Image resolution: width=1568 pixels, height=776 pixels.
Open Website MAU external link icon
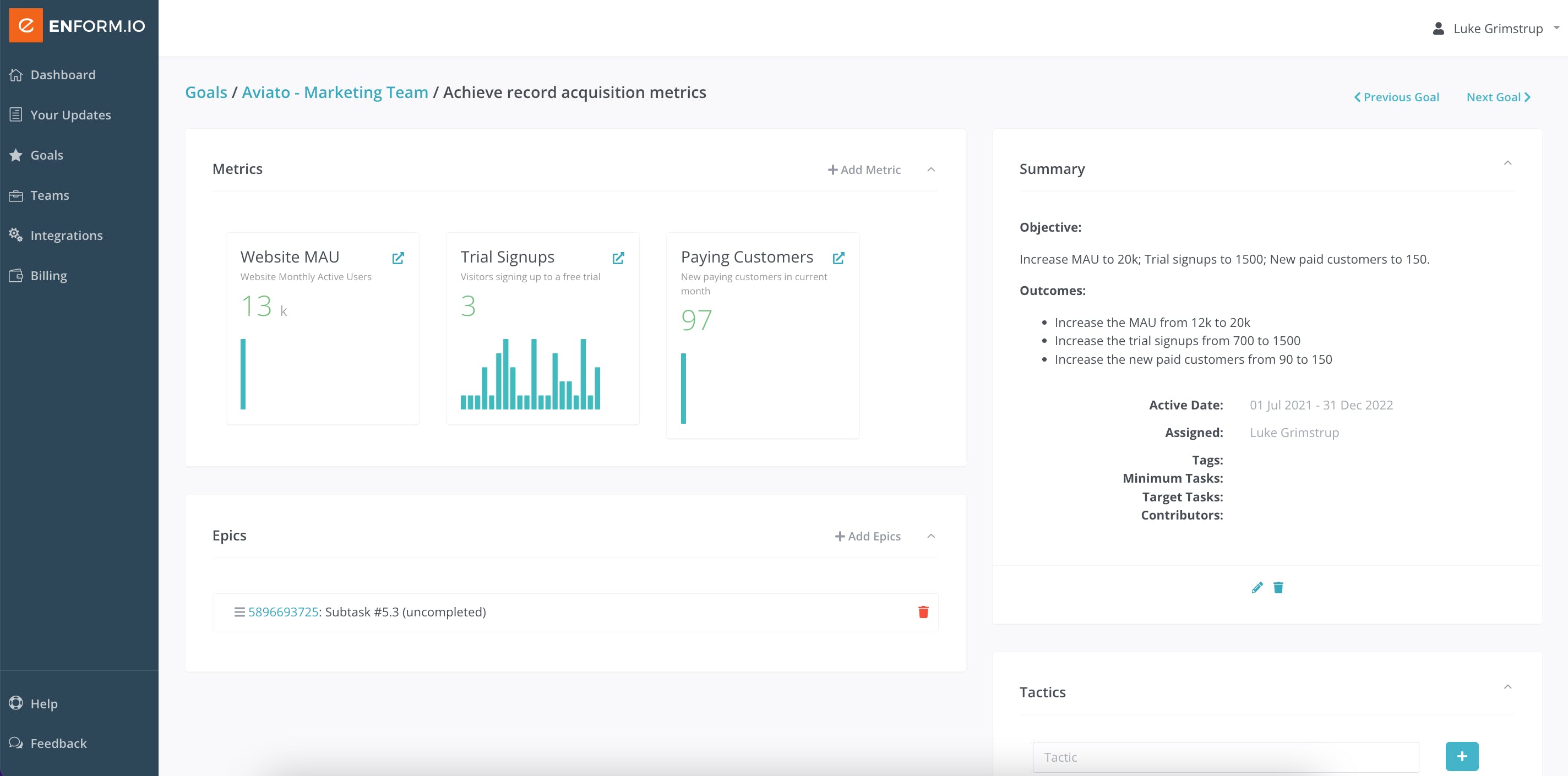(398, 258)
